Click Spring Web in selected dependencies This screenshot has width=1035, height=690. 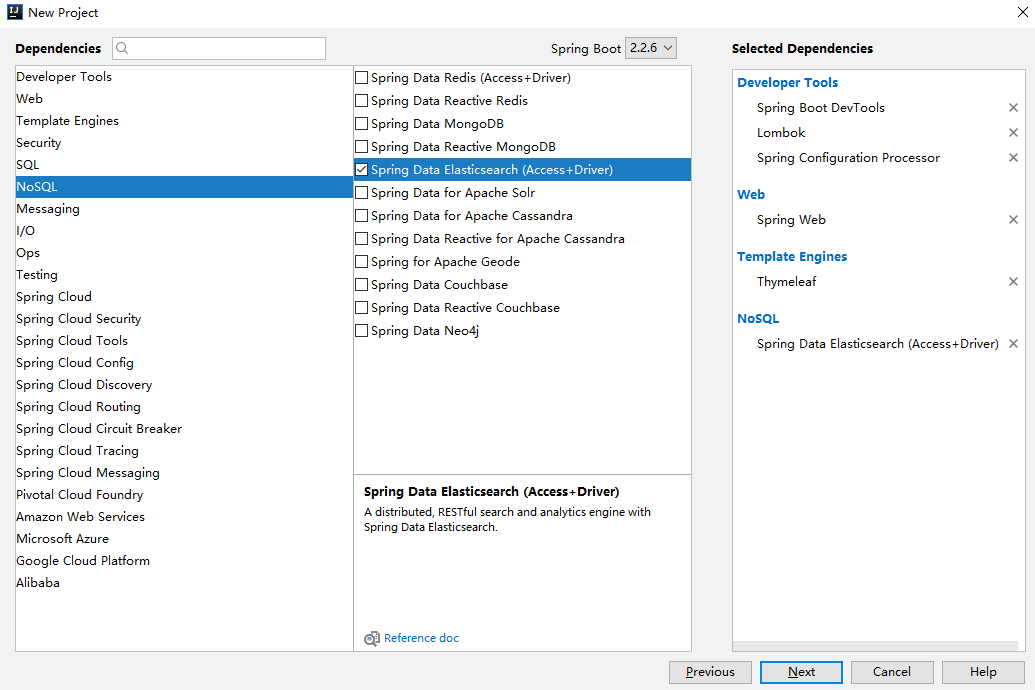[x=791, y=220]
